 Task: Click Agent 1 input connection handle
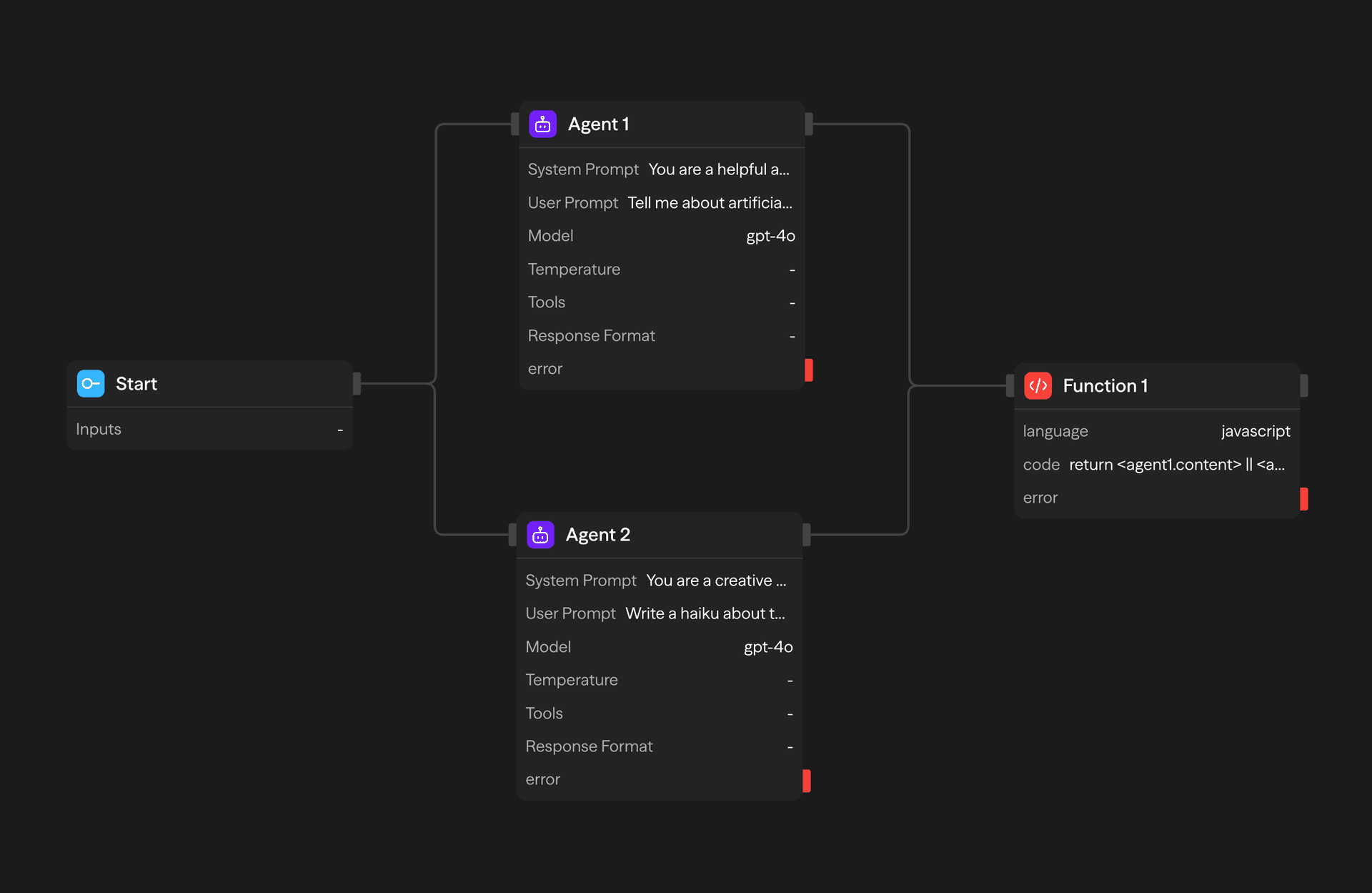coord(514,124)
